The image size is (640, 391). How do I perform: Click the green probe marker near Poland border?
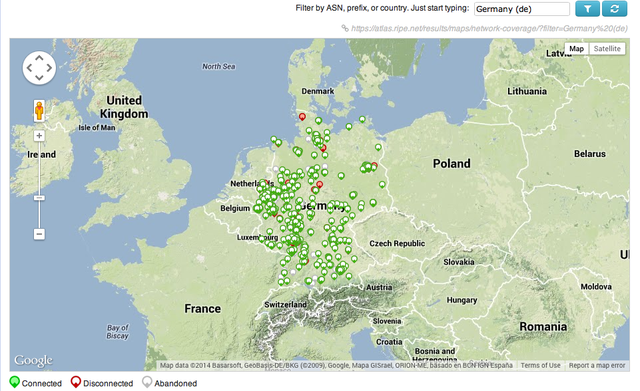pos(378,147)
